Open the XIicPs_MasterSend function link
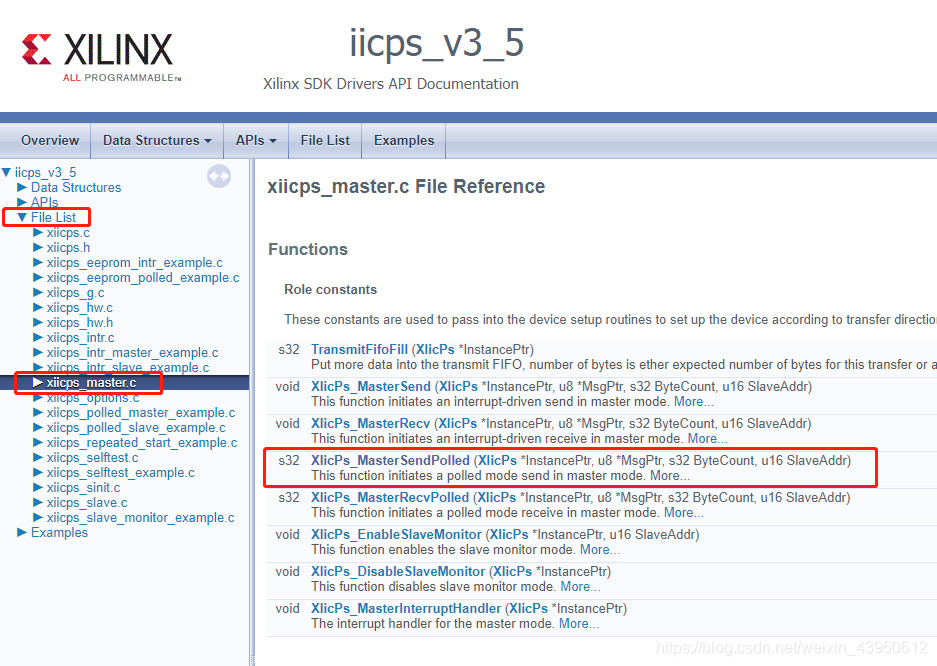This screenshot has height=666, width=937. click(x=370, y=386)
